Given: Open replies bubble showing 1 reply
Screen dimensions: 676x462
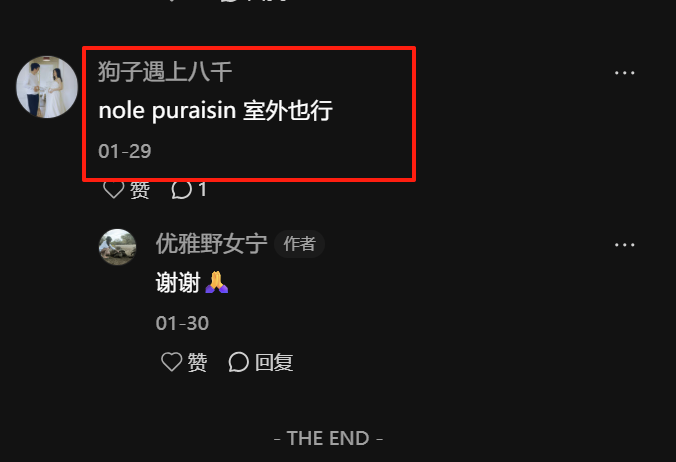Looking at the screenshot, I should pos(189,190).
